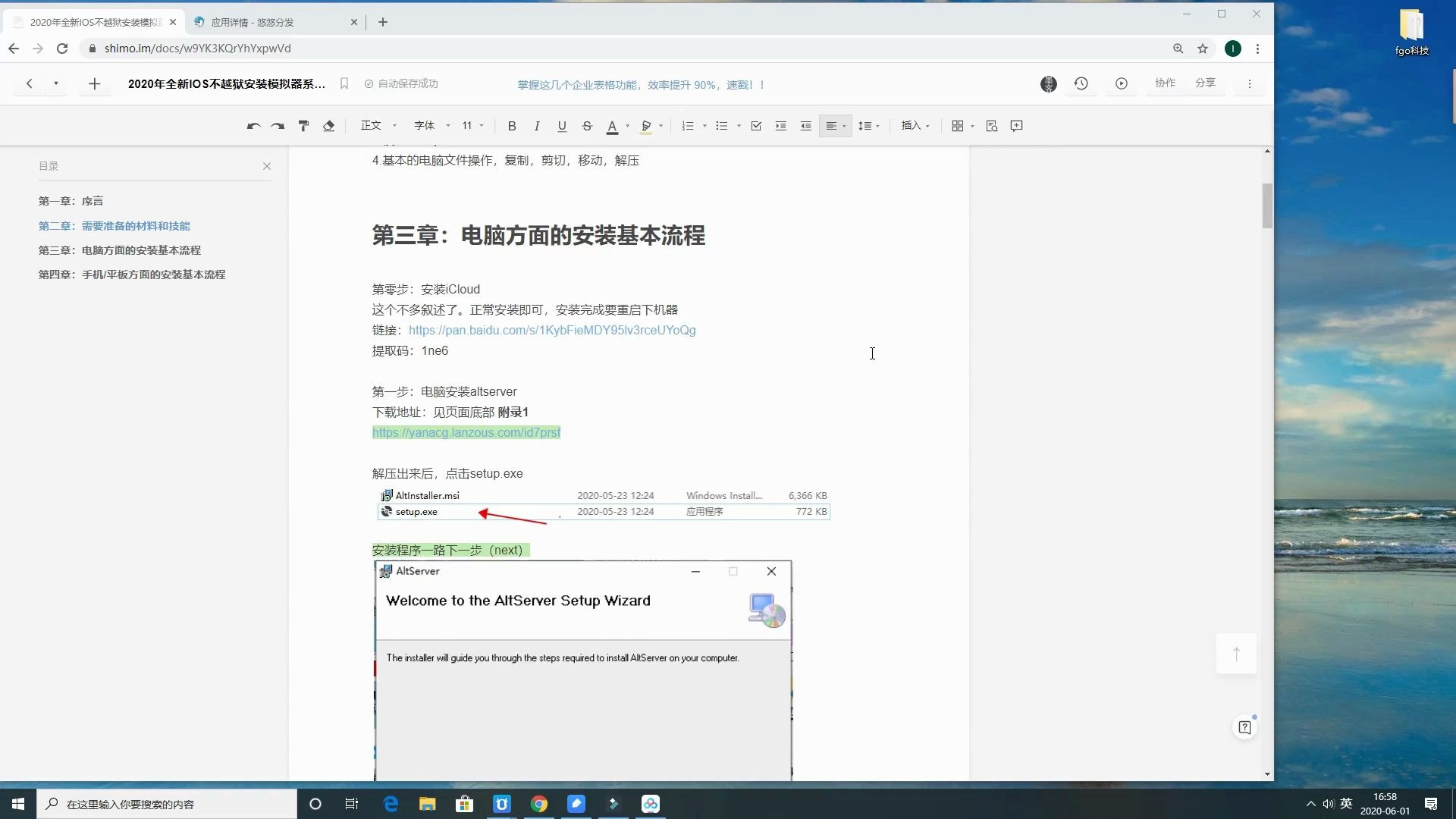This screenshot has width=1456, height=819.
Task: Open the 插入 insert menu
Action: 915,126
